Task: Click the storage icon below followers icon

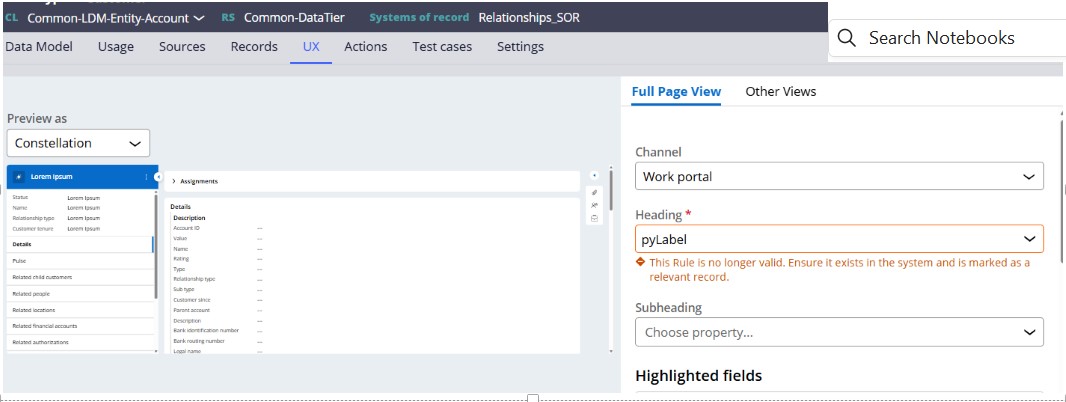Action: pos(595,218)
